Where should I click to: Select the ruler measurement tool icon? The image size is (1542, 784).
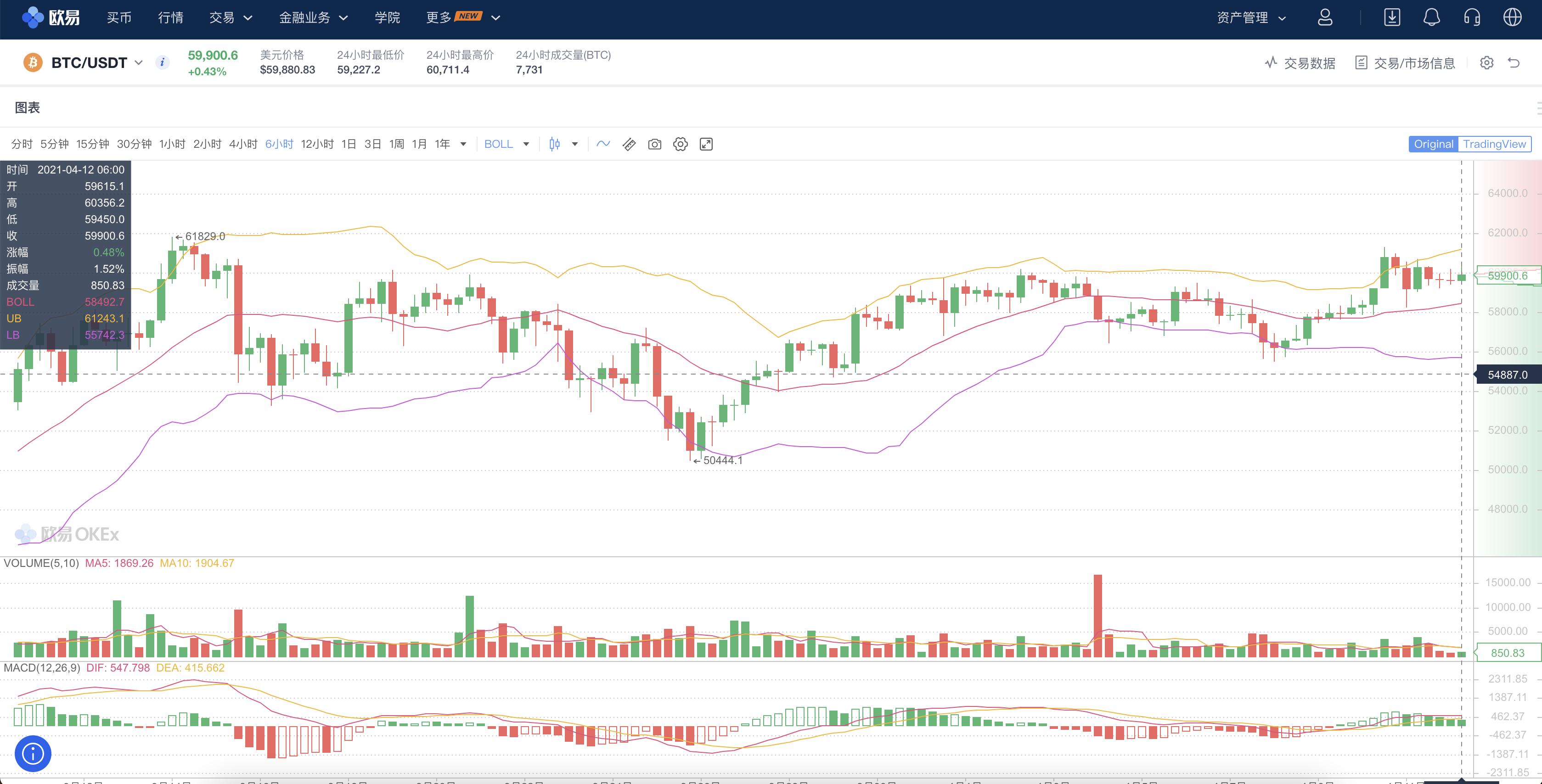629,144
